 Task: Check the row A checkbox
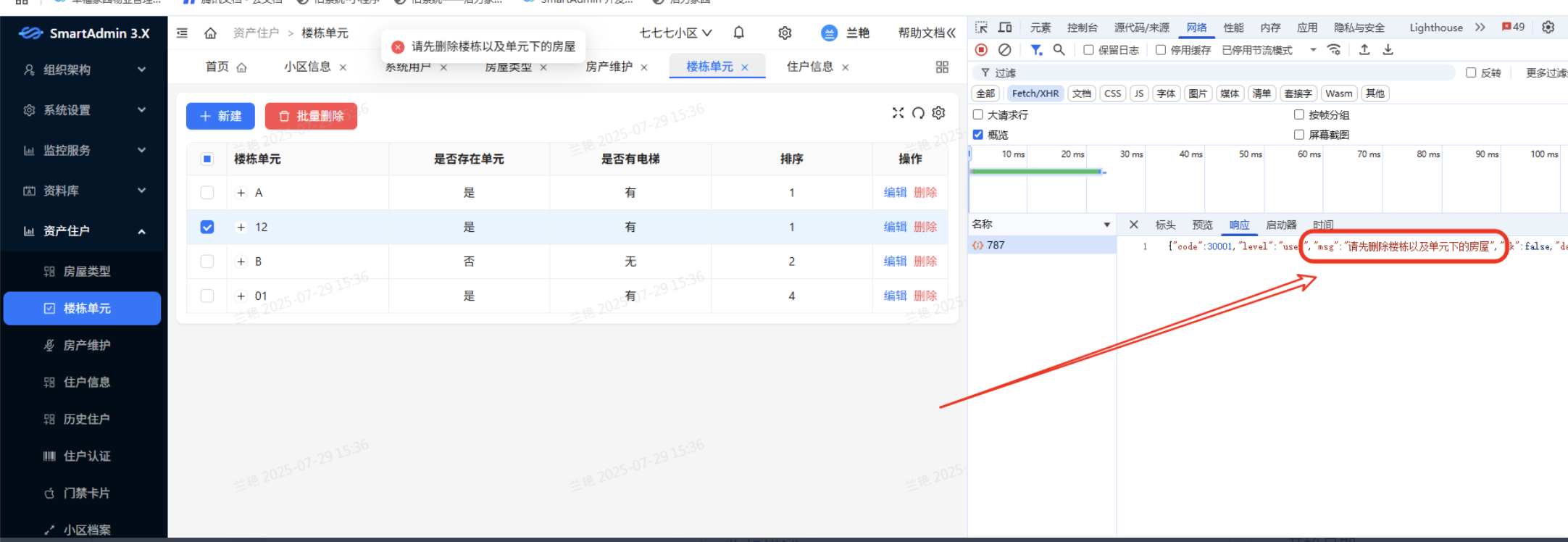click(207, 193)
